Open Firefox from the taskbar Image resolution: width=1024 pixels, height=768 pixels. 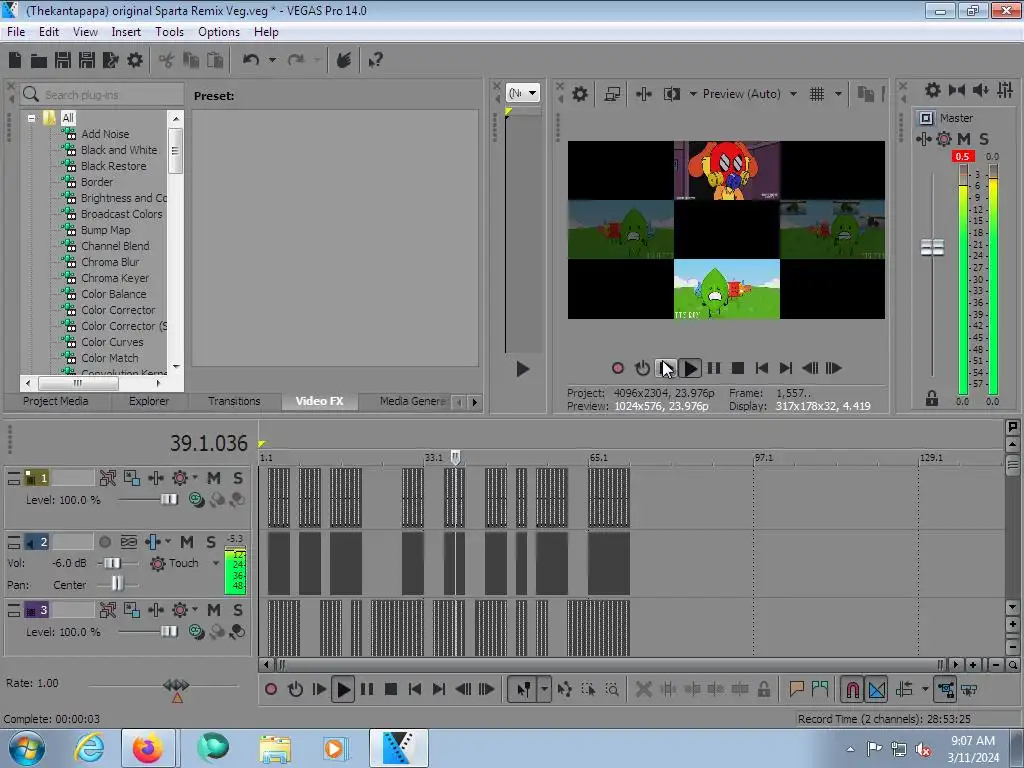point(148,748)
